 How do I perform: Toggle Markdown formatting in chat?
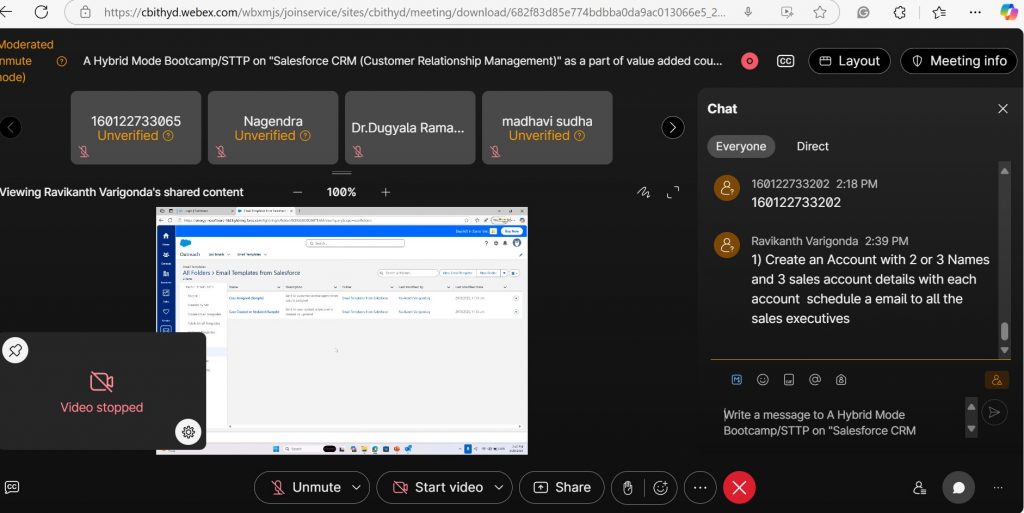[x=737, y=380]
